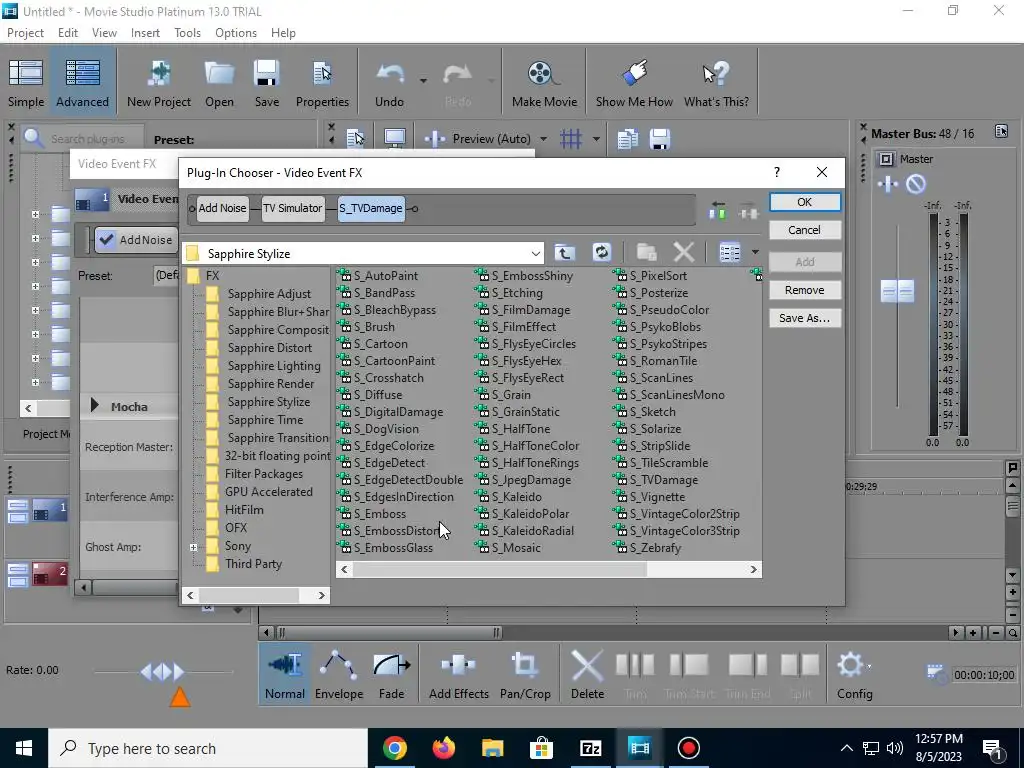
Task: Open overlays grid dropdown arrow
Action: (x=596, y=139)
